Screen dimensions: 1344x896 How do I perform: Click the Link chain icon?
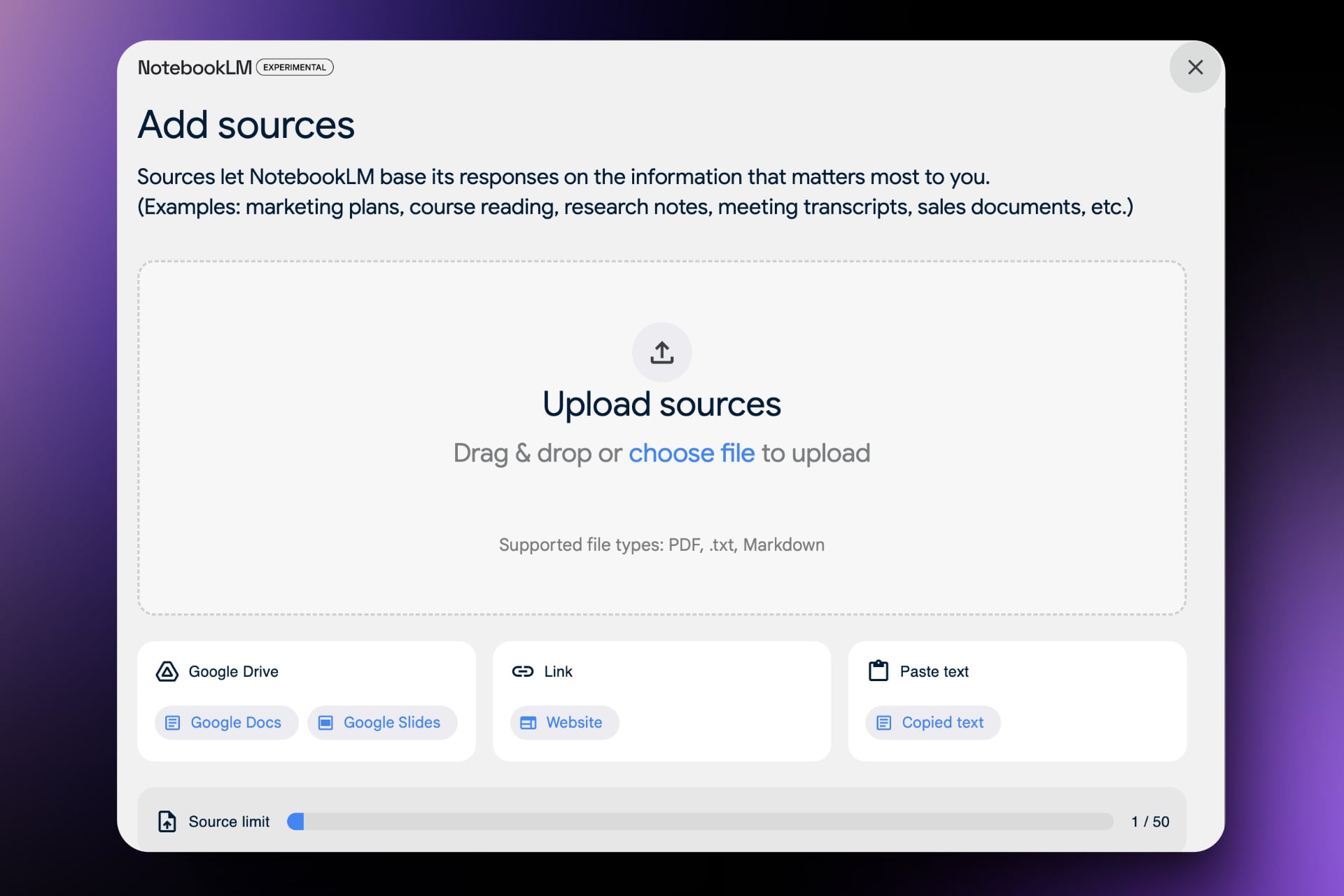(x=522, y=671)
